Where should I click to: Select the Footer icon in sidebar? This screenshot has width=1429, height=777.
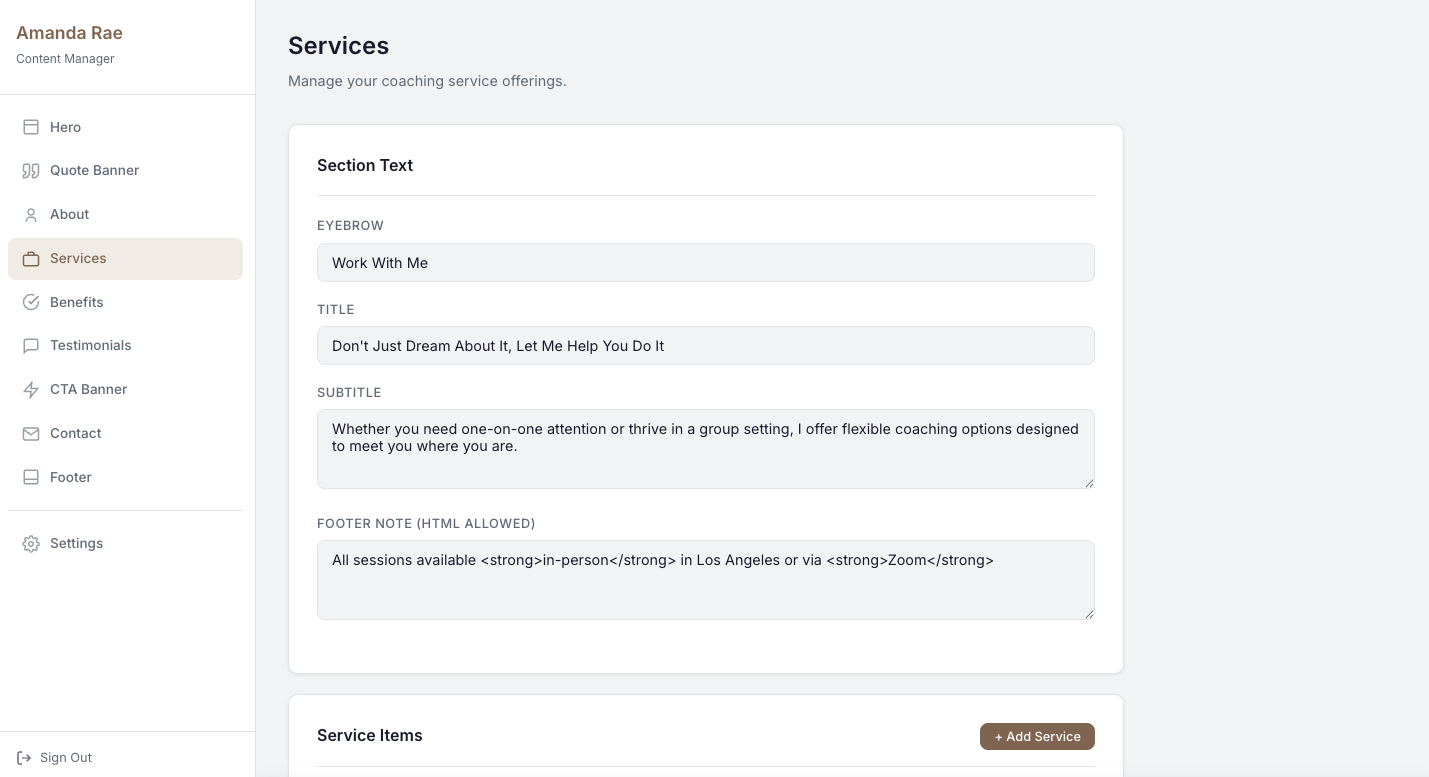[31, 477]
